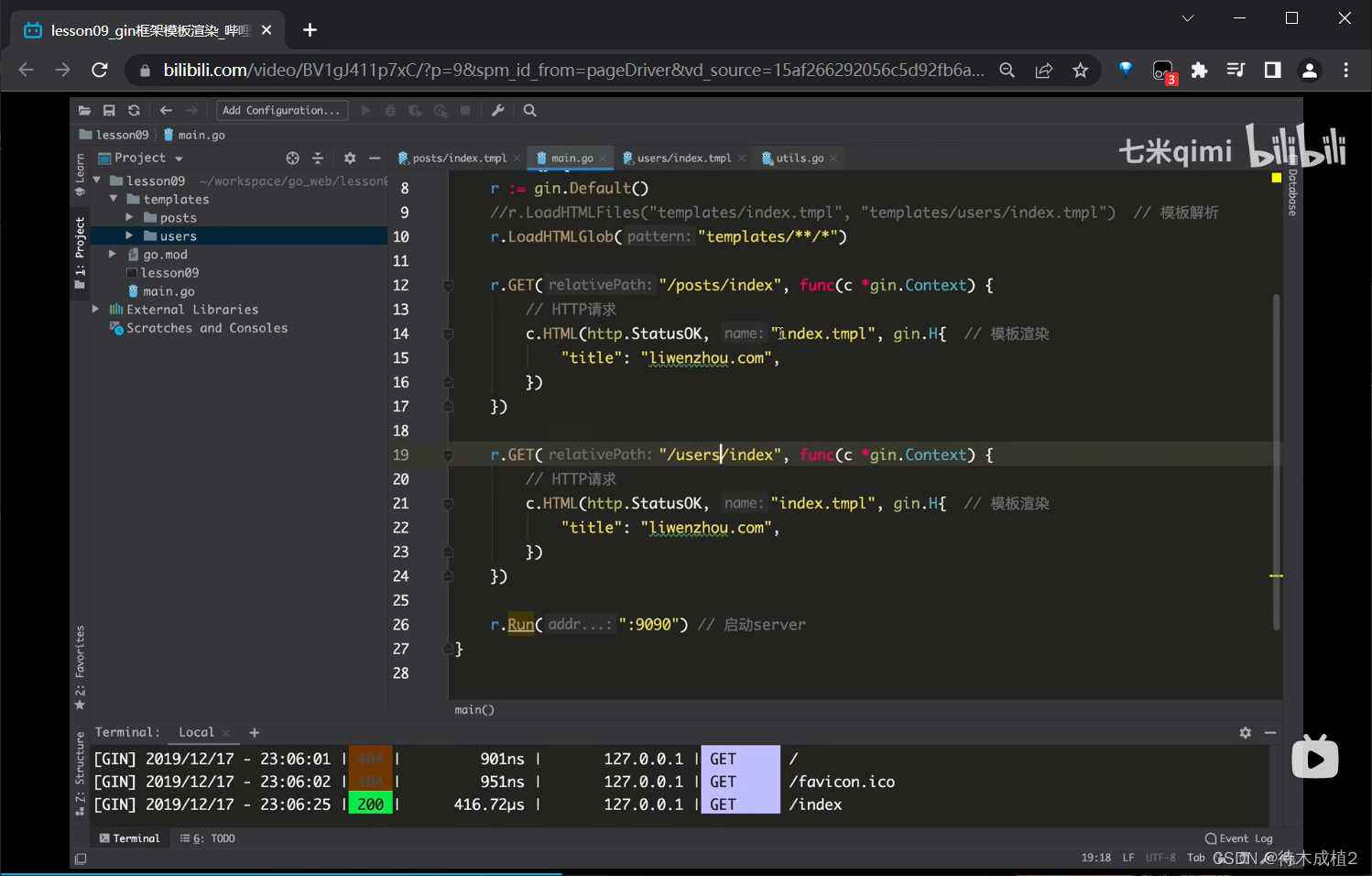The image size is (1372, 876).
Task: Open the Project panel gear settings
Action: point(349,159)
